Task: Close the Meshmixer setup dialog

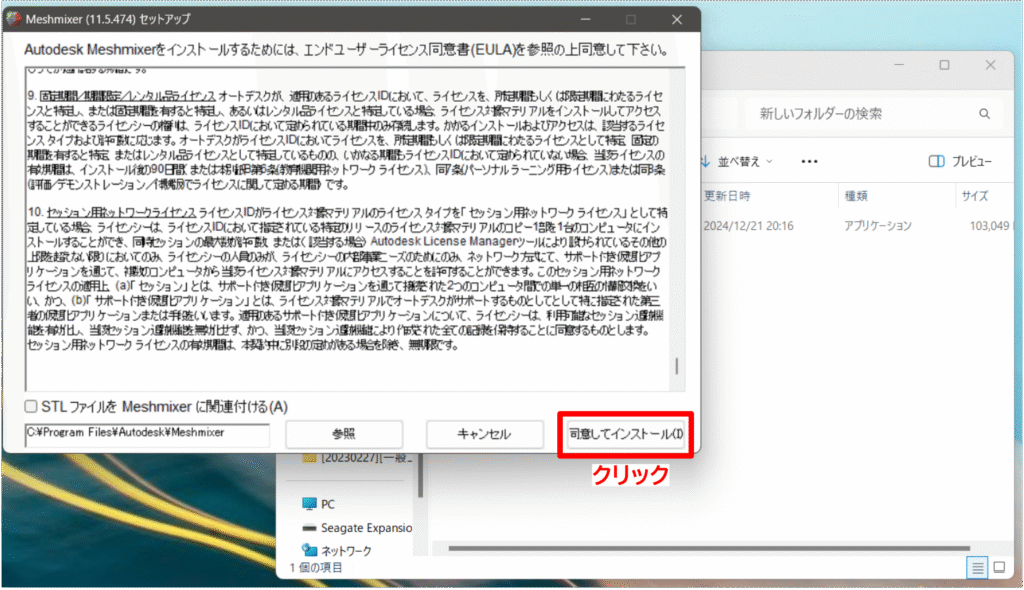Action: coord(677,20)
